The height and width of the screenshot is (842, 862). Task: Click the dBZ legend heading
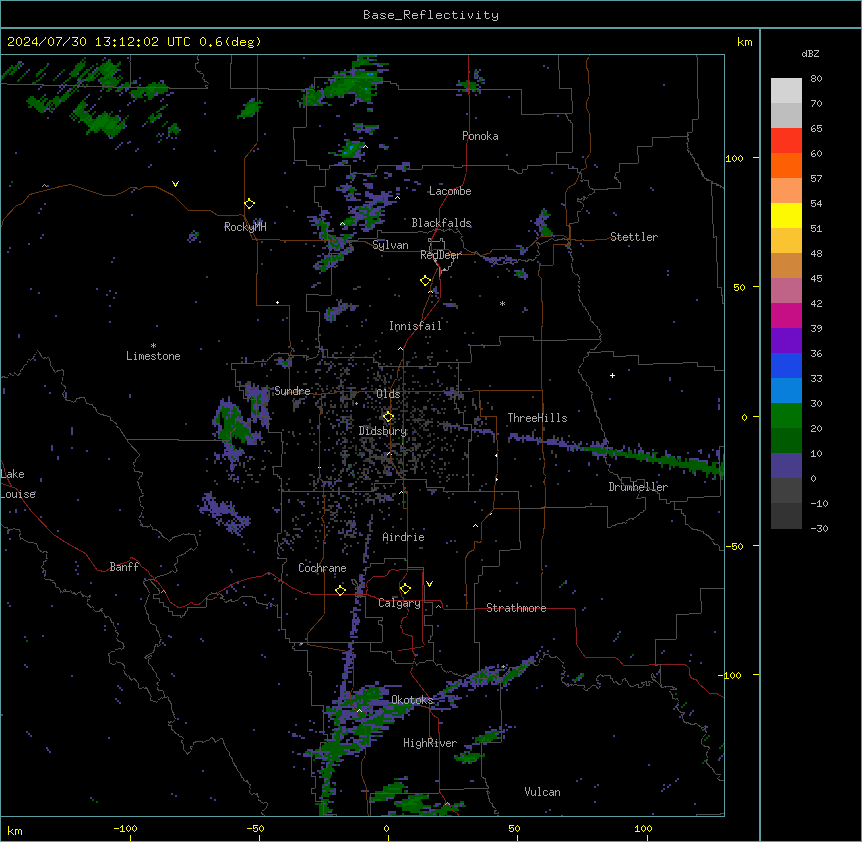click(810, 54)
